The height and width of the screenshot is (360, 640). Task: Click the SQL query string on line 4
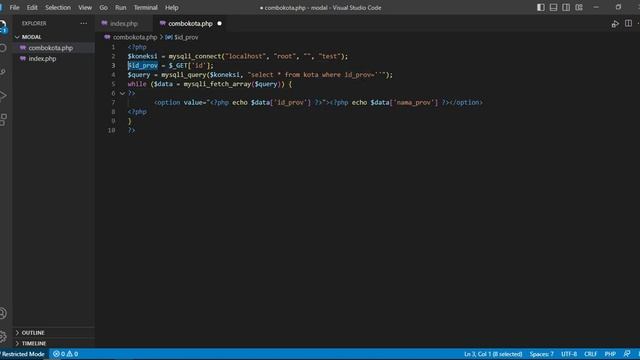point(317,75)
